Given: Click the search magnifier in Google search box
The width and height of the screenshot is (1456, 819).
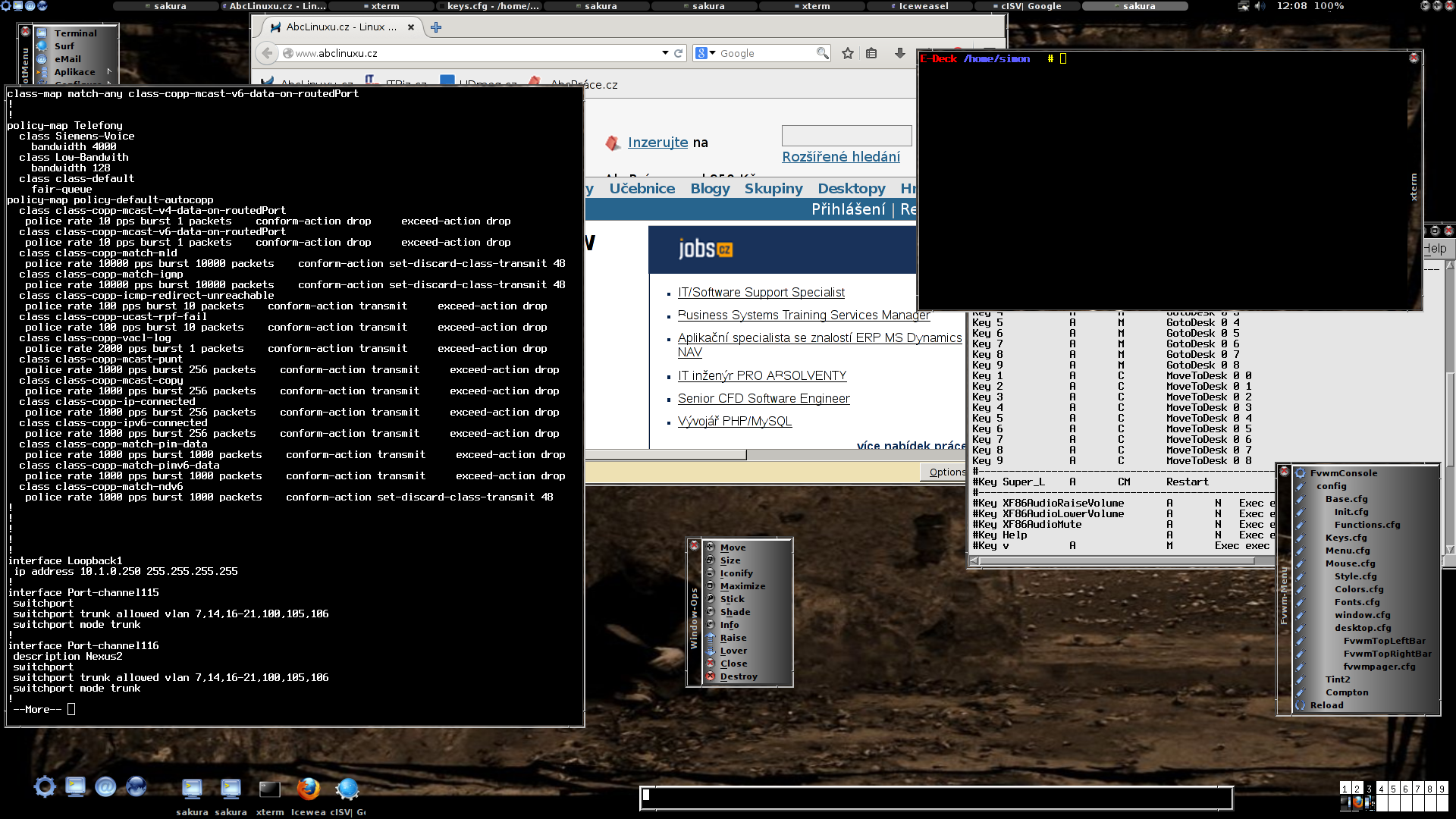Looking at the screenshot, I should [822, 53].
